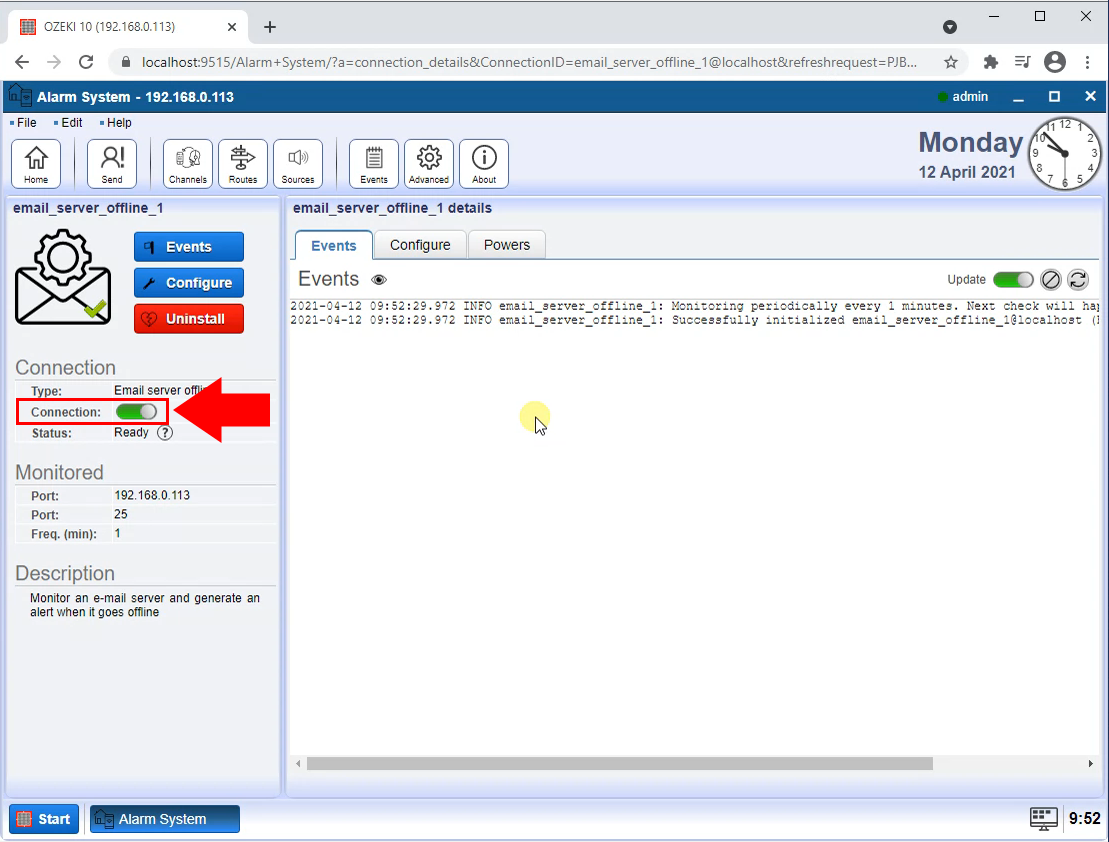Open the Help menu
The width and height of the screenshot is (1109, 842).
click(x=117, y=122)
